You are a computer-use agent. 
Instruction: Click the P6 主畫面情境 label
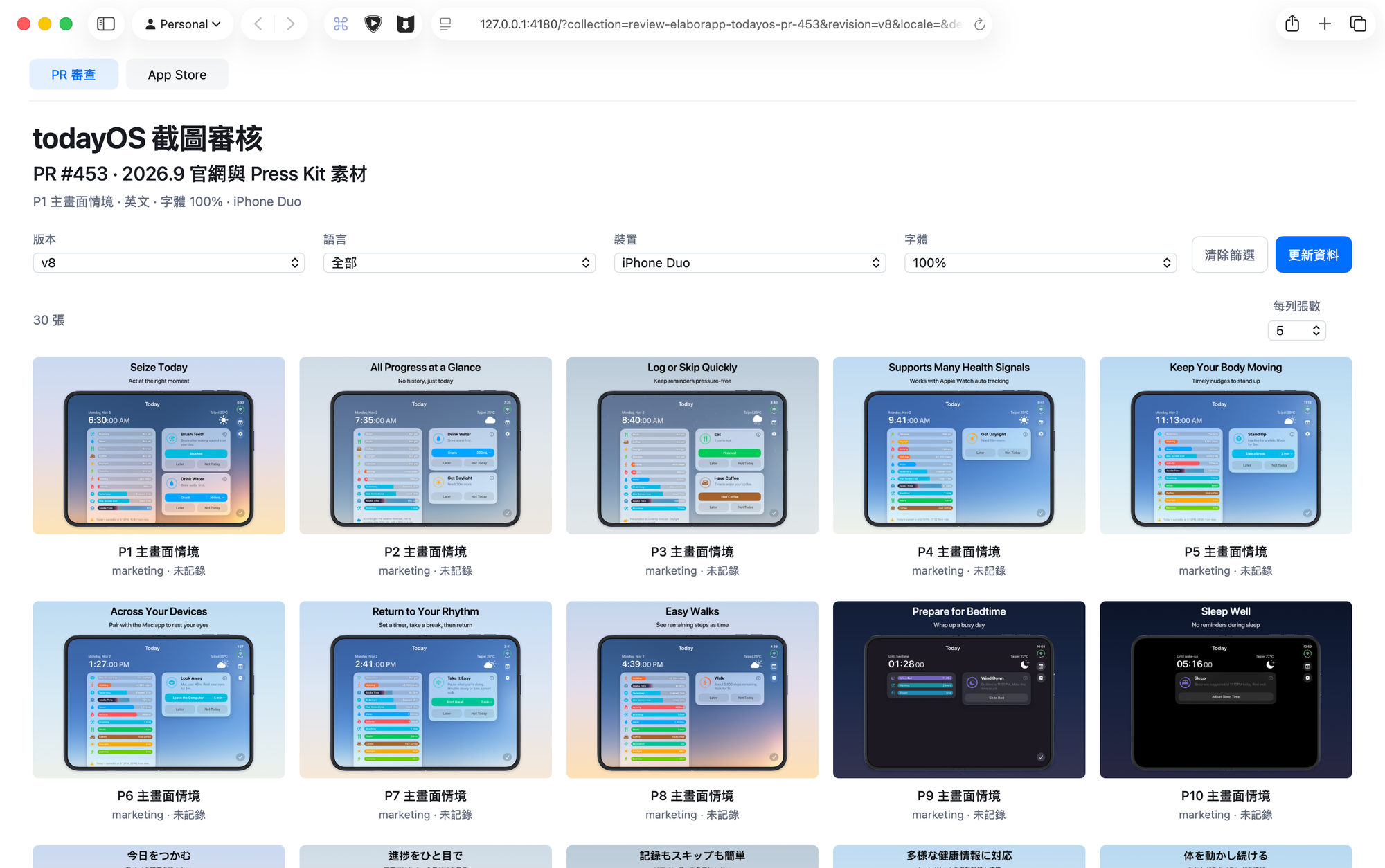[x=159, y=796]
